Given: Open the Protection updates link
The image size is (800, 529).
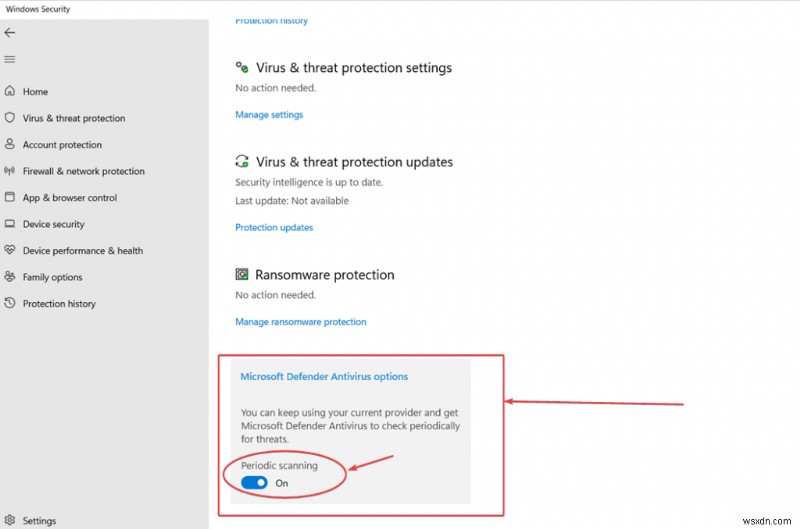Looking at the screenshot, I should [x=274, y=228].
